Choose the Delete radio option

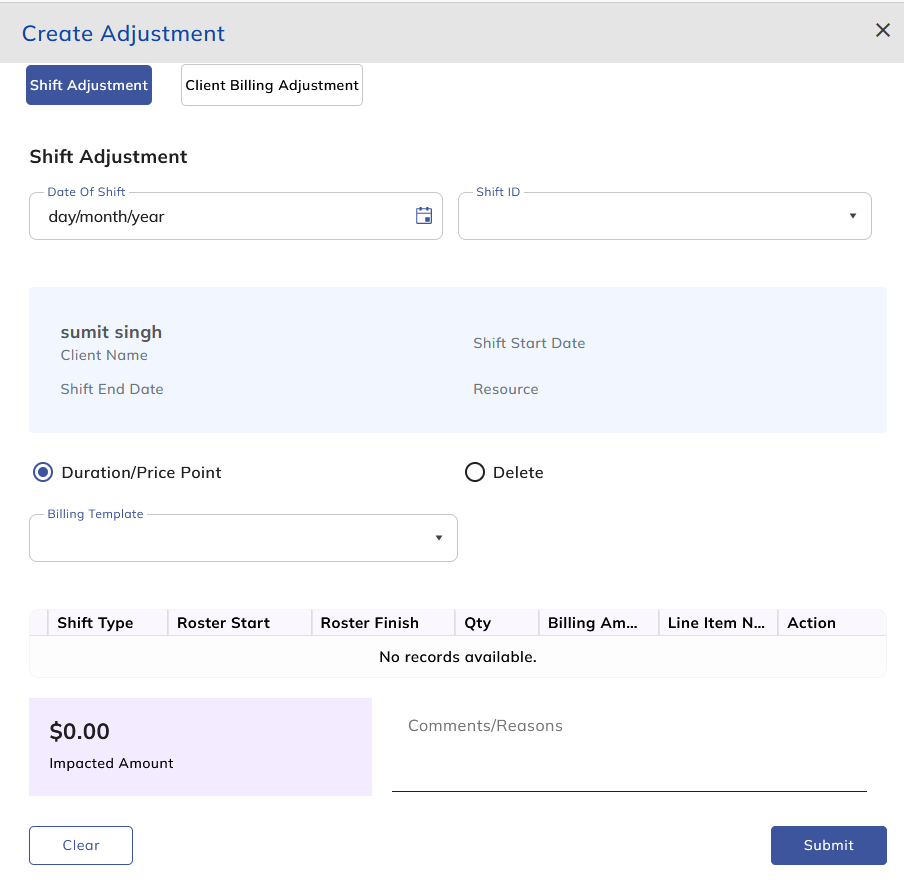[x=475, y=472]
